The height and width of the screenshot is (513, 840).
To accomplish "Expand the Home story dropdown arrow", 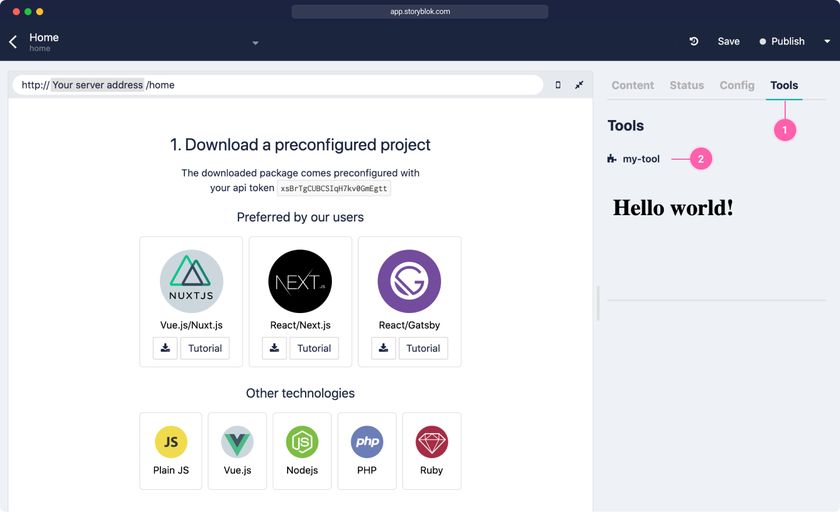I will pos(256,43).
